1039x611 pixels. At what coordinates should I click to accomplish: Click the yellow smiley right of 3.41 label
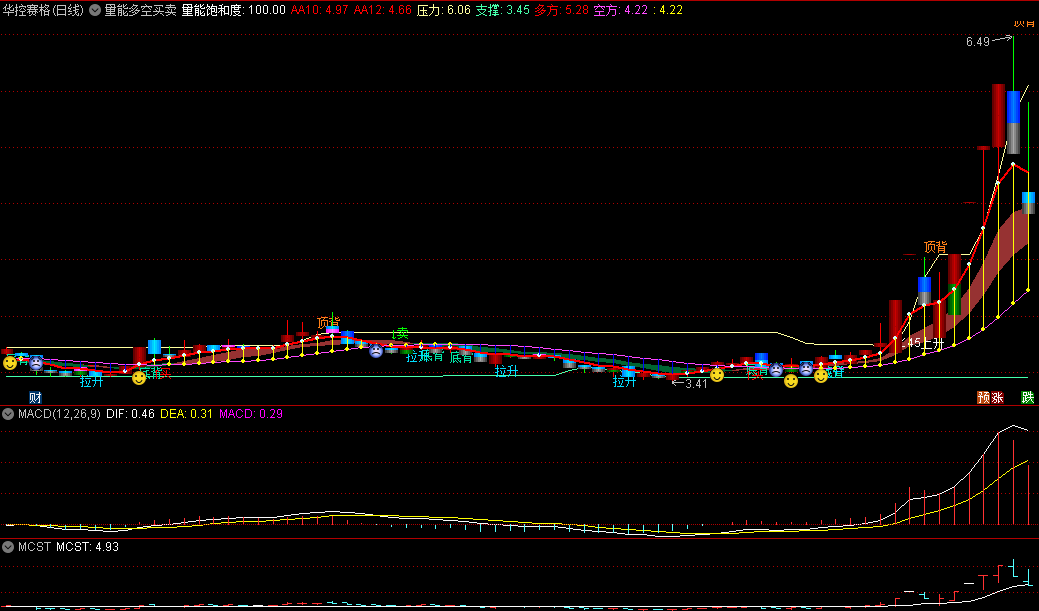[717, 375]
